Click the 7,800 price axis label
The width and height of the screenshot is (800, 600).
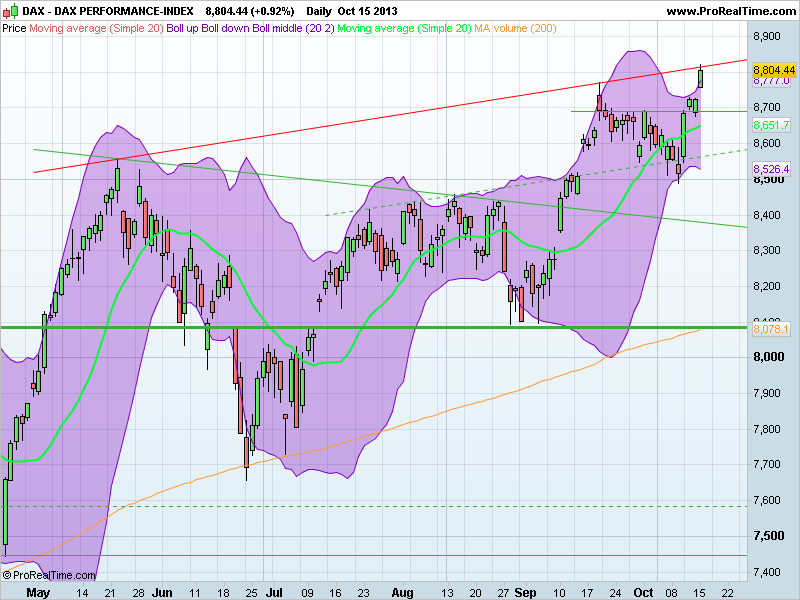point(767,429)
